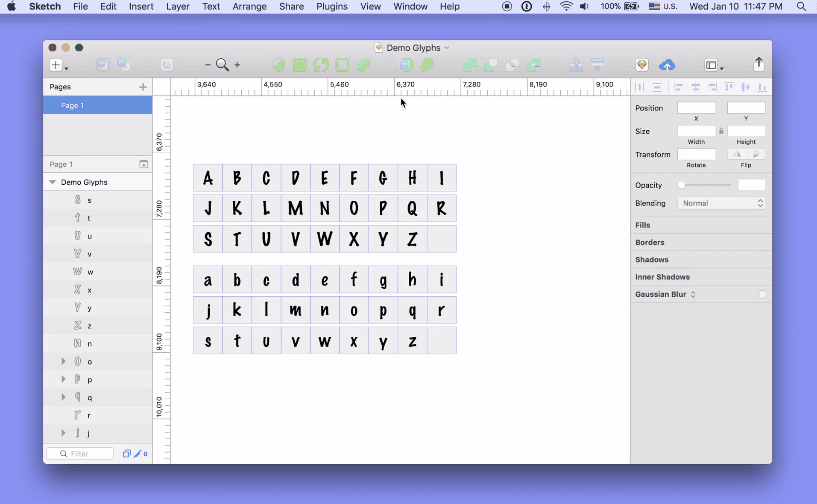
Task: Click the align horizontal center icon
Action: (696, 87)
